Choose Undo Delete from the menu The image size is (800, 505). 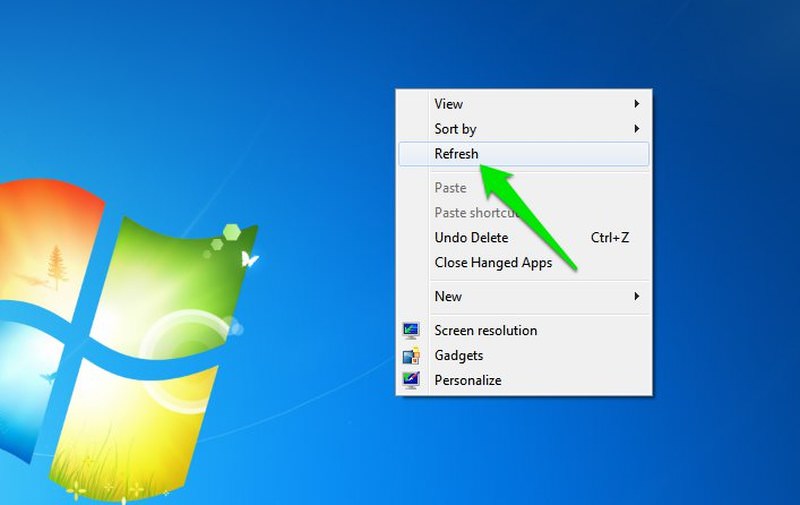[523, 238]
